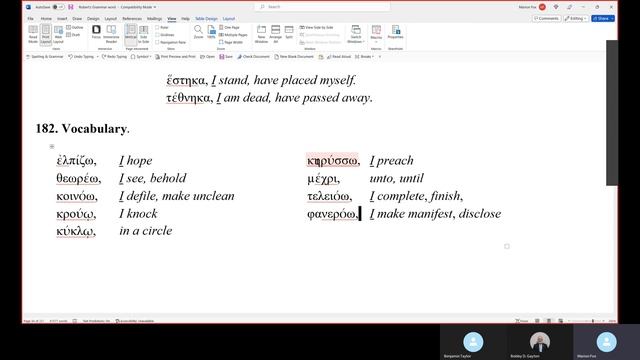
Task: Open the document title dropdown
Action: (155, 7)
